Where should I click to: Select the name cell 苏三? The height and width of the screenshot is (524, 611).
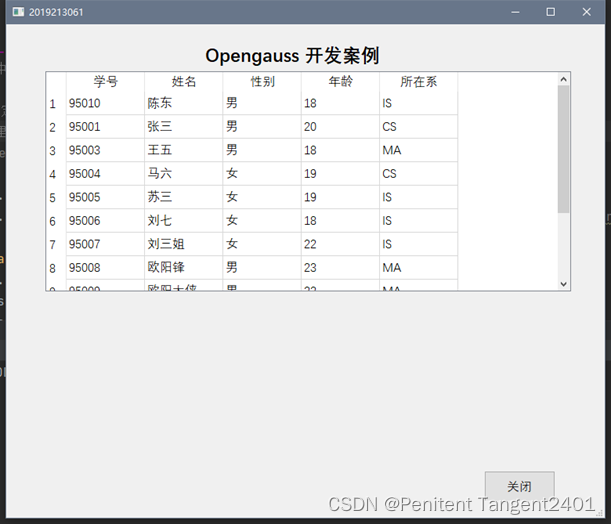coord(184,197)
